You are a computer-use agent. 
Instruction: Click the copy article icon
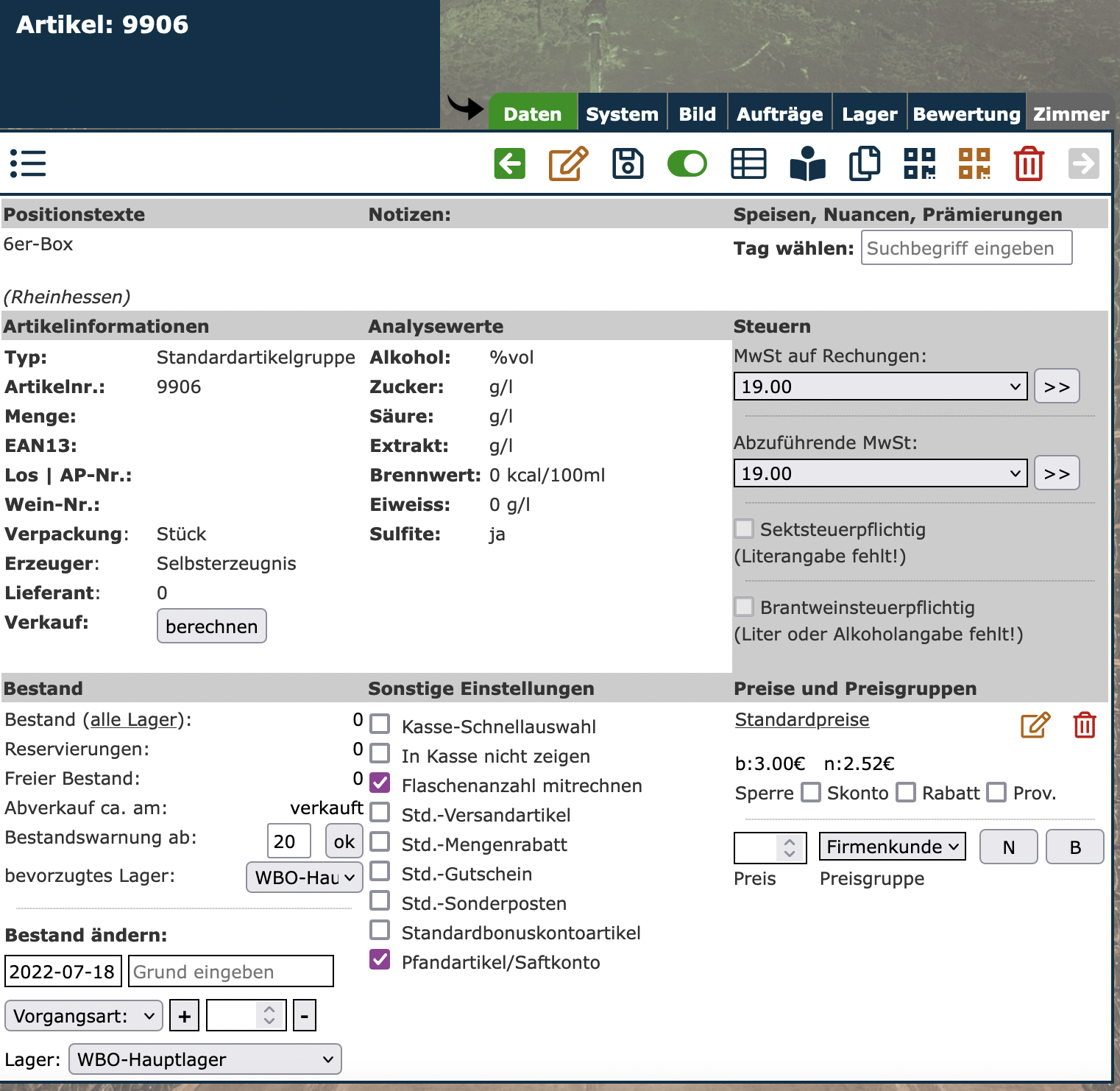pyautogui.click(x=865, y=163)
